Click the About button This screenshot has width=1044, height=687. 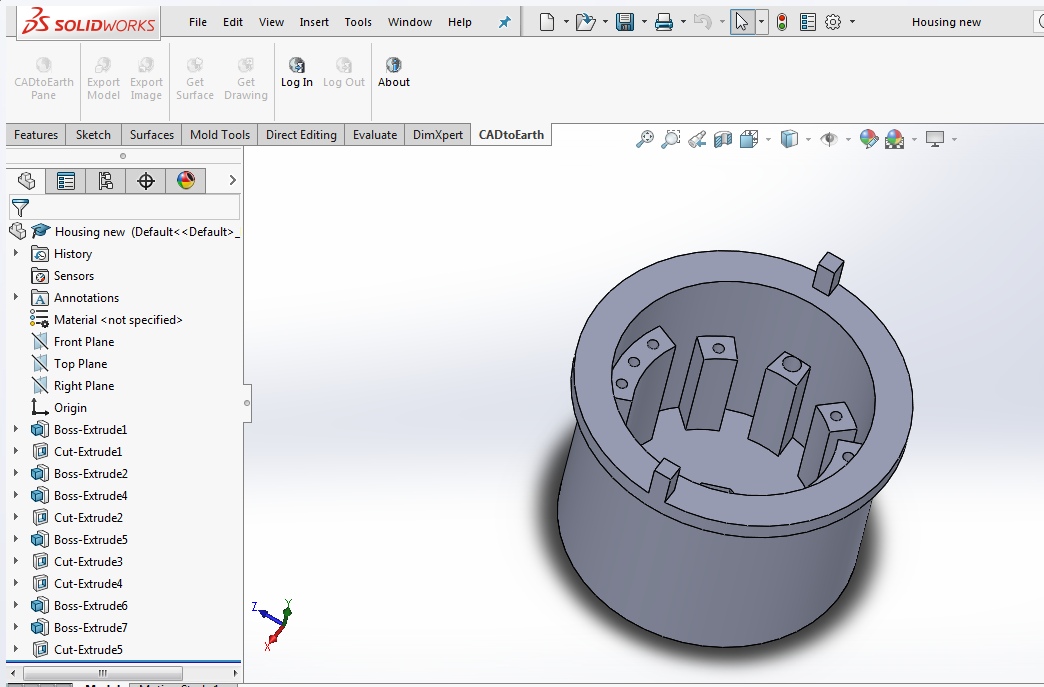coord(393,73)
